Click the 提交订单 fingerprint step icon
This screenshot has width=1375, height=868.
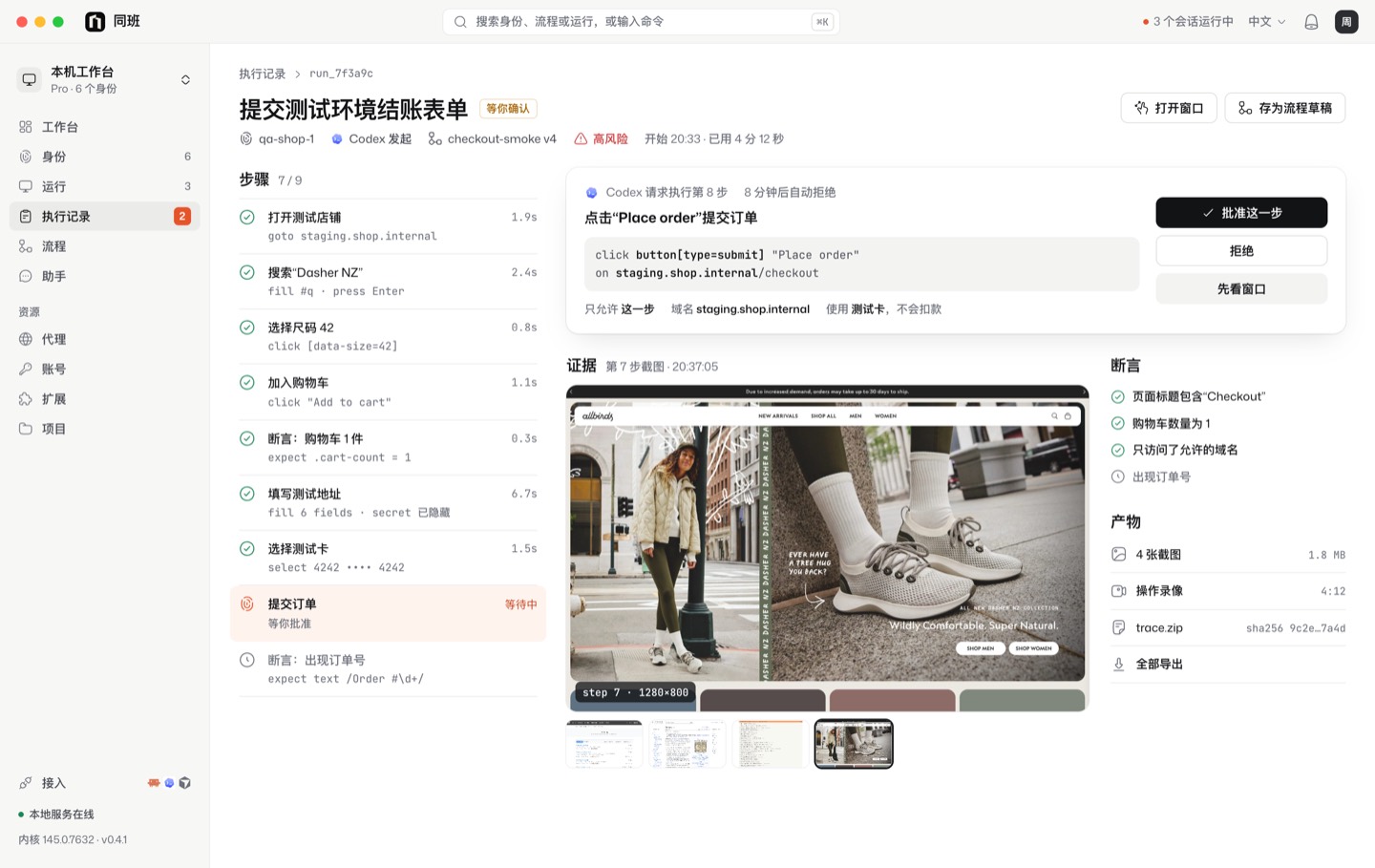[x=247, y=604]
